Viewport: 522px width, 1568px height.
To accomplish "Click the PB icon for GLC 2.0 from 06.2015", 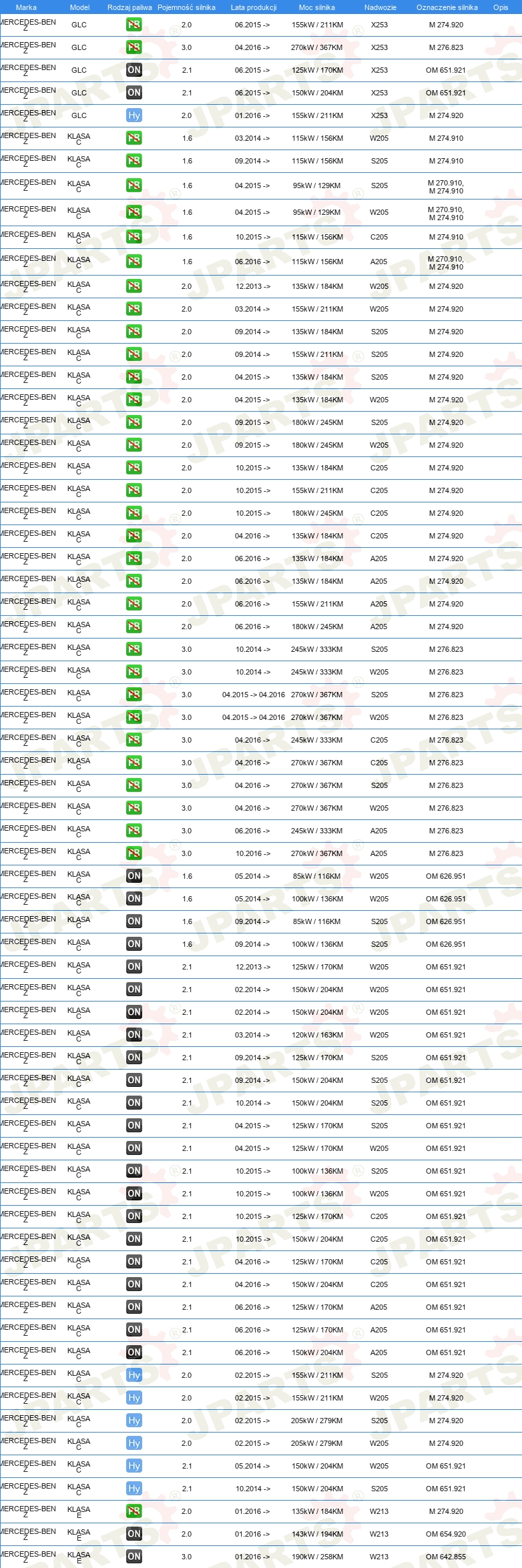I will click(x=134, y=25).
